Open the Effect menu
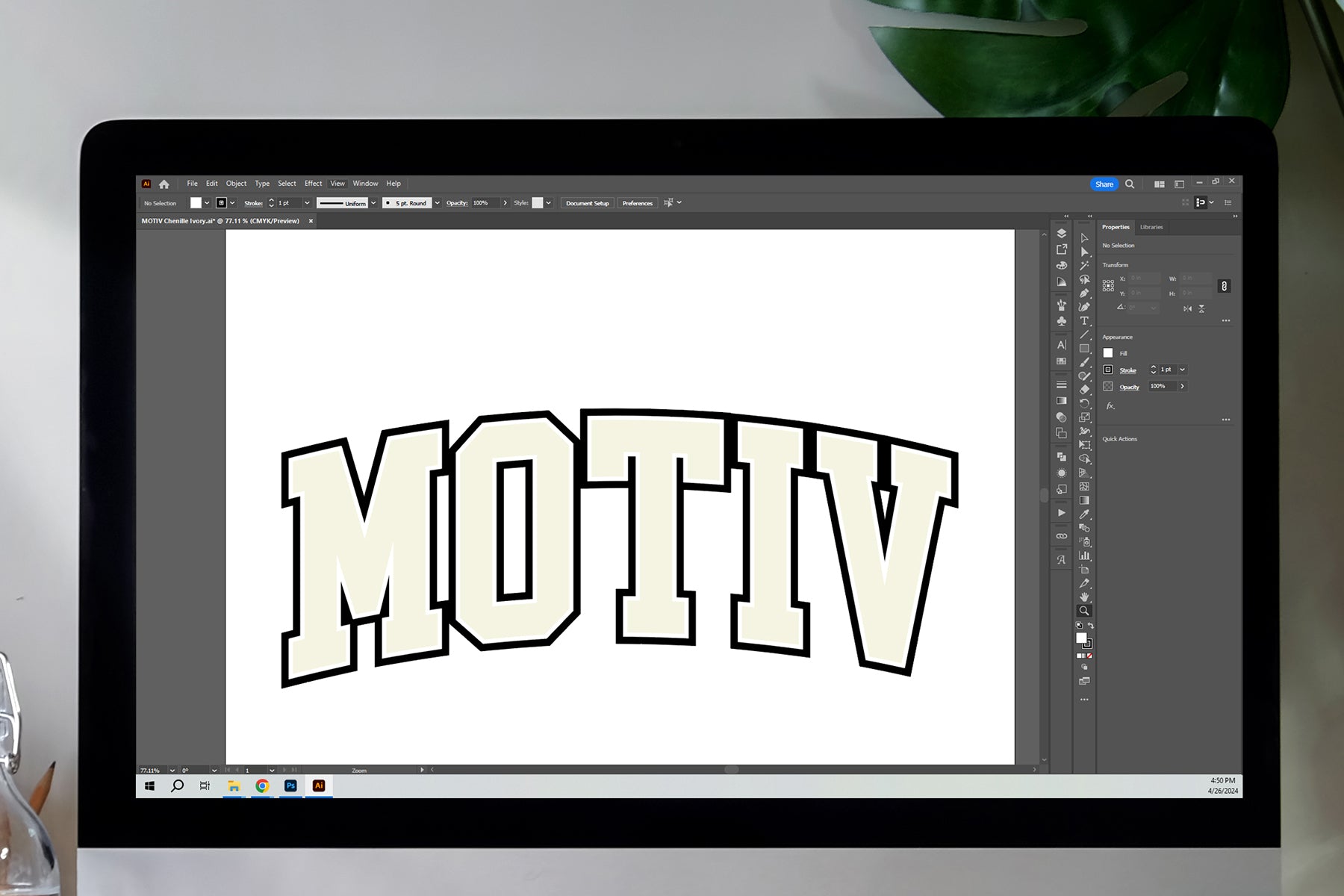The width and height of the screenshot is (1344, 896). pos(313,184)
